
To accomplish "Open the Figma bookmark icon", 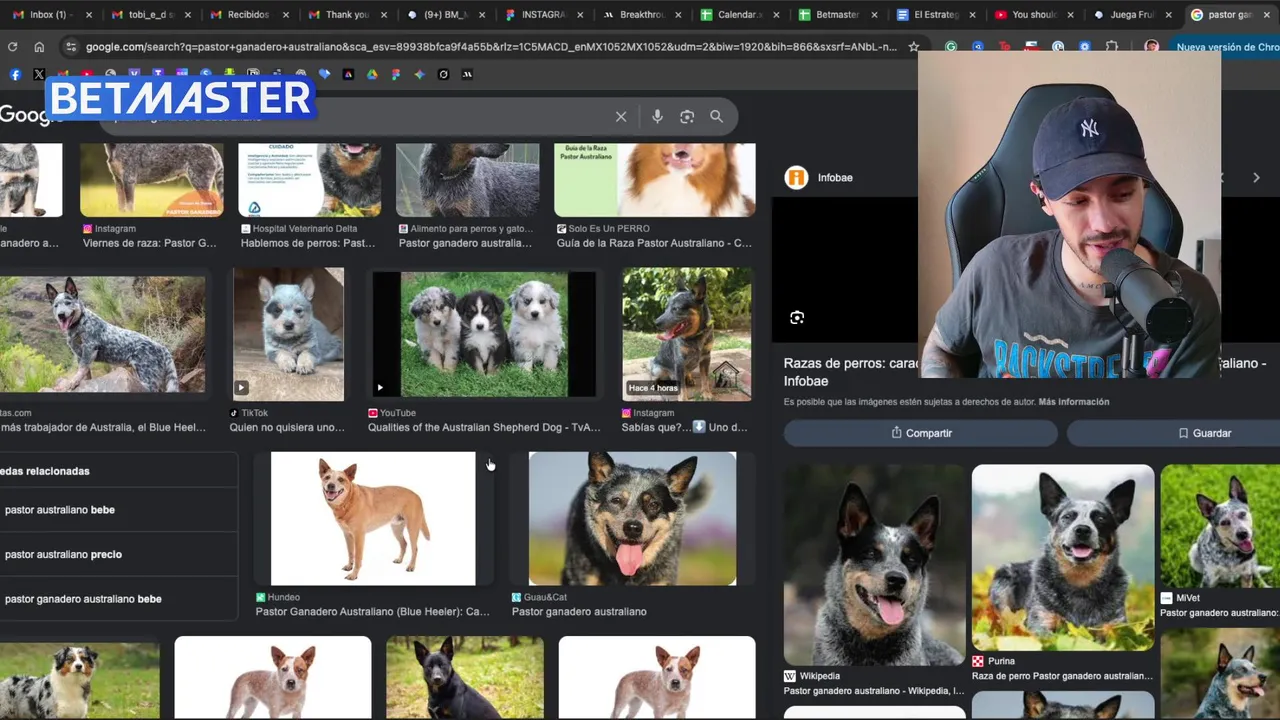I will coord(396,74).
